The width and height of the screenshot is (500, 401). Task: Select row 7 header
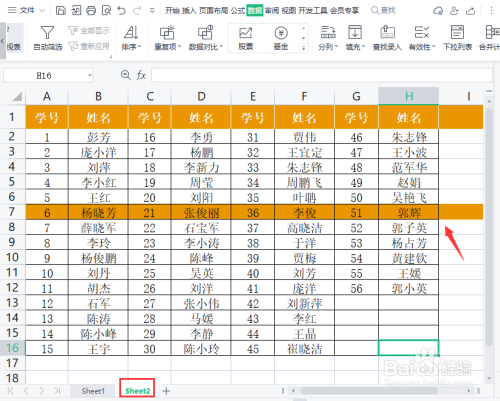coord(12,212)
